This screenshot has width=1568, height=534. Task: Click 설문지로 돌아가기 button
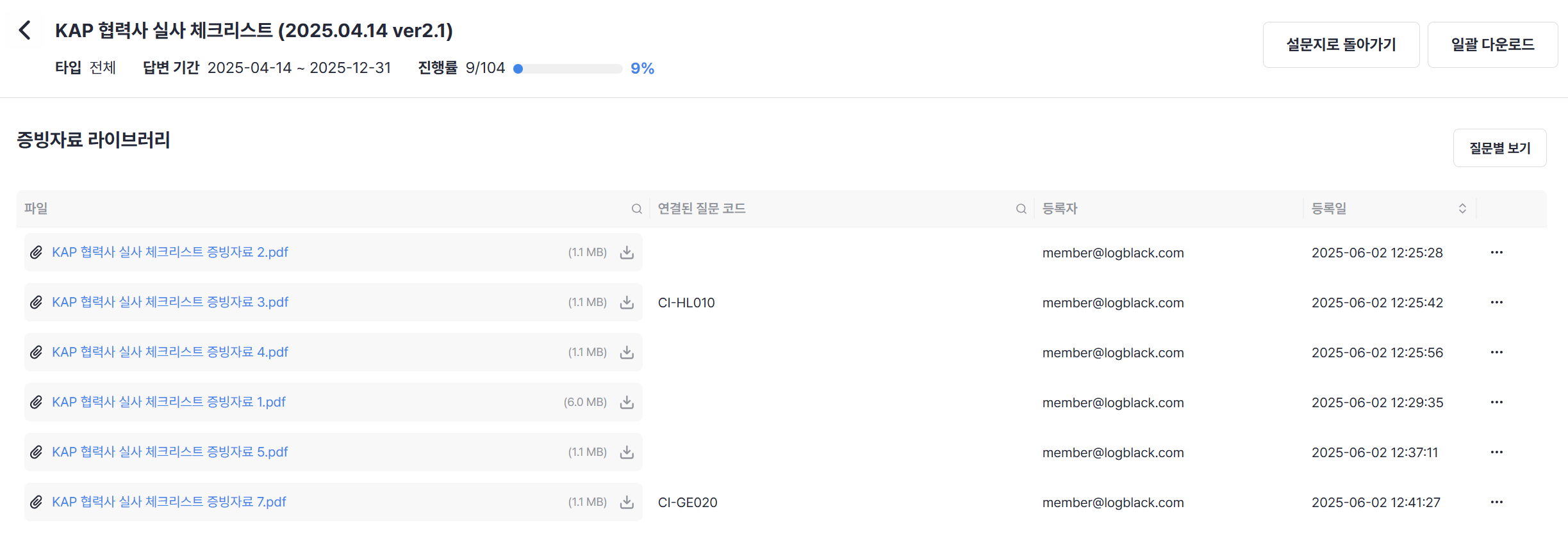1341,45
